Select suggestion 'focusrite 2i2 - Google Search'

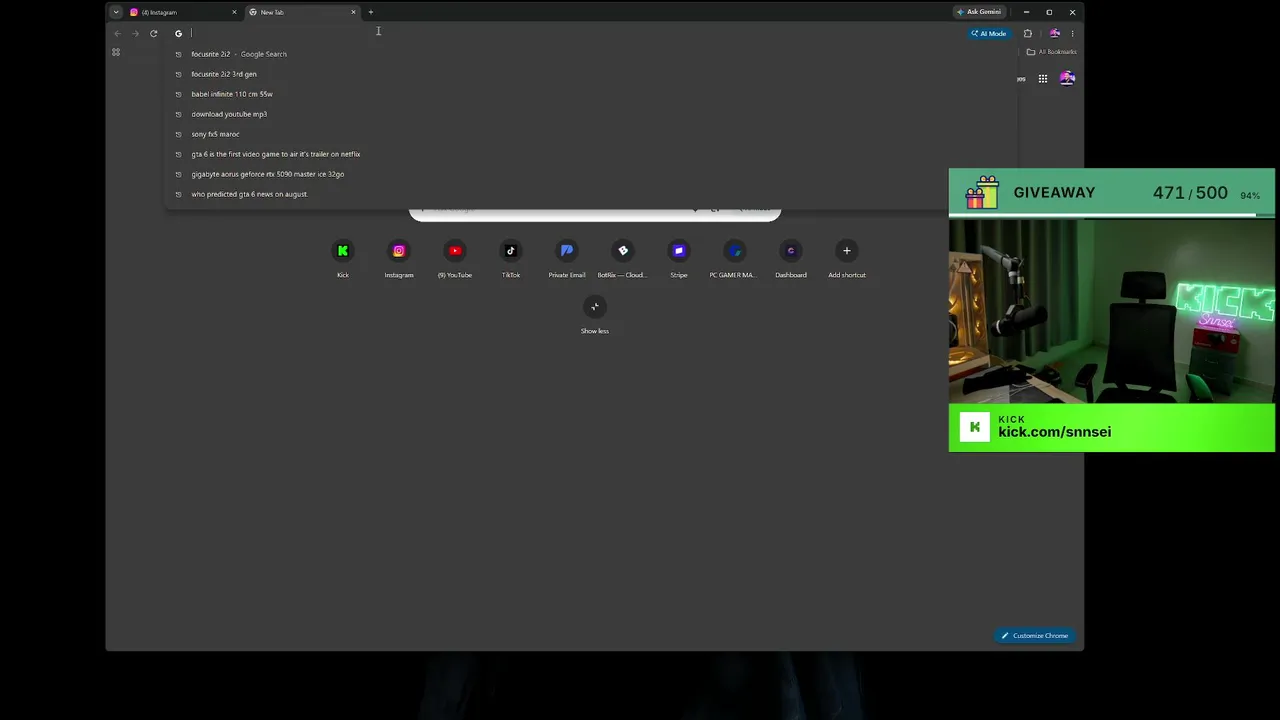pos(590,54)
